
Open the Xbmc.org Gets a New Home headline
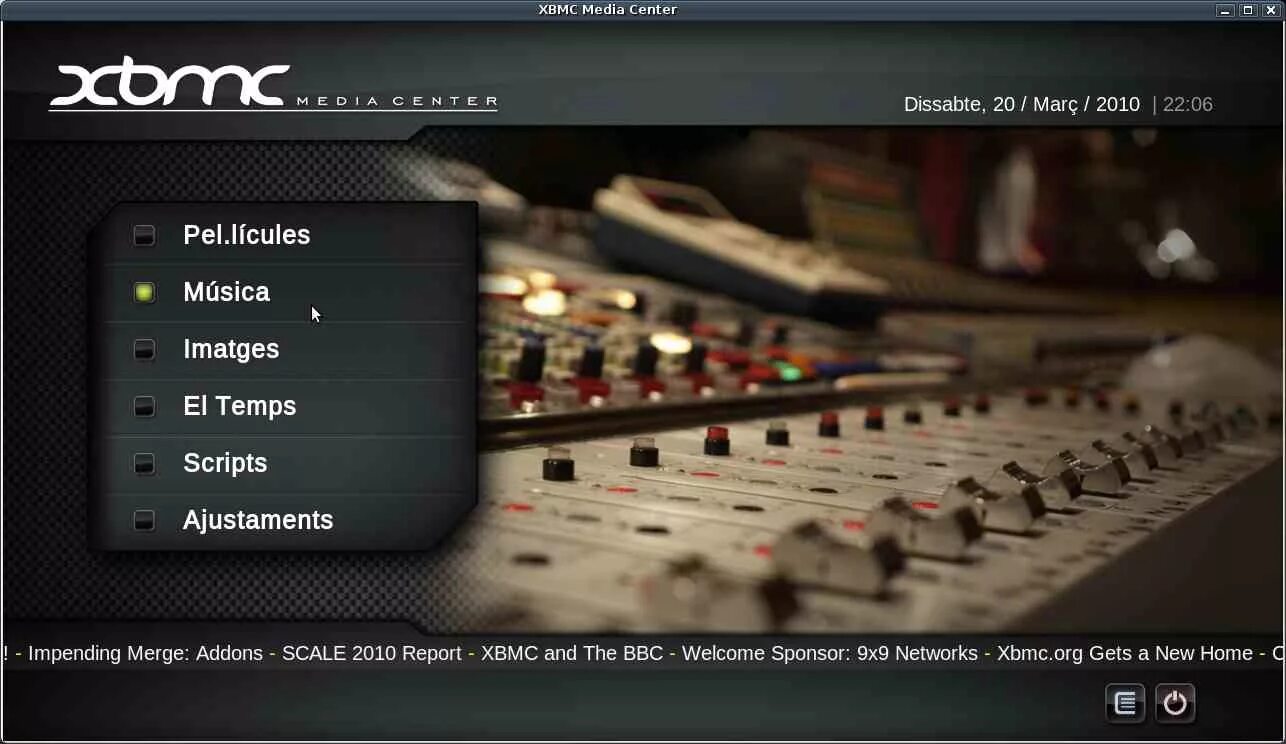[1125, 653]
